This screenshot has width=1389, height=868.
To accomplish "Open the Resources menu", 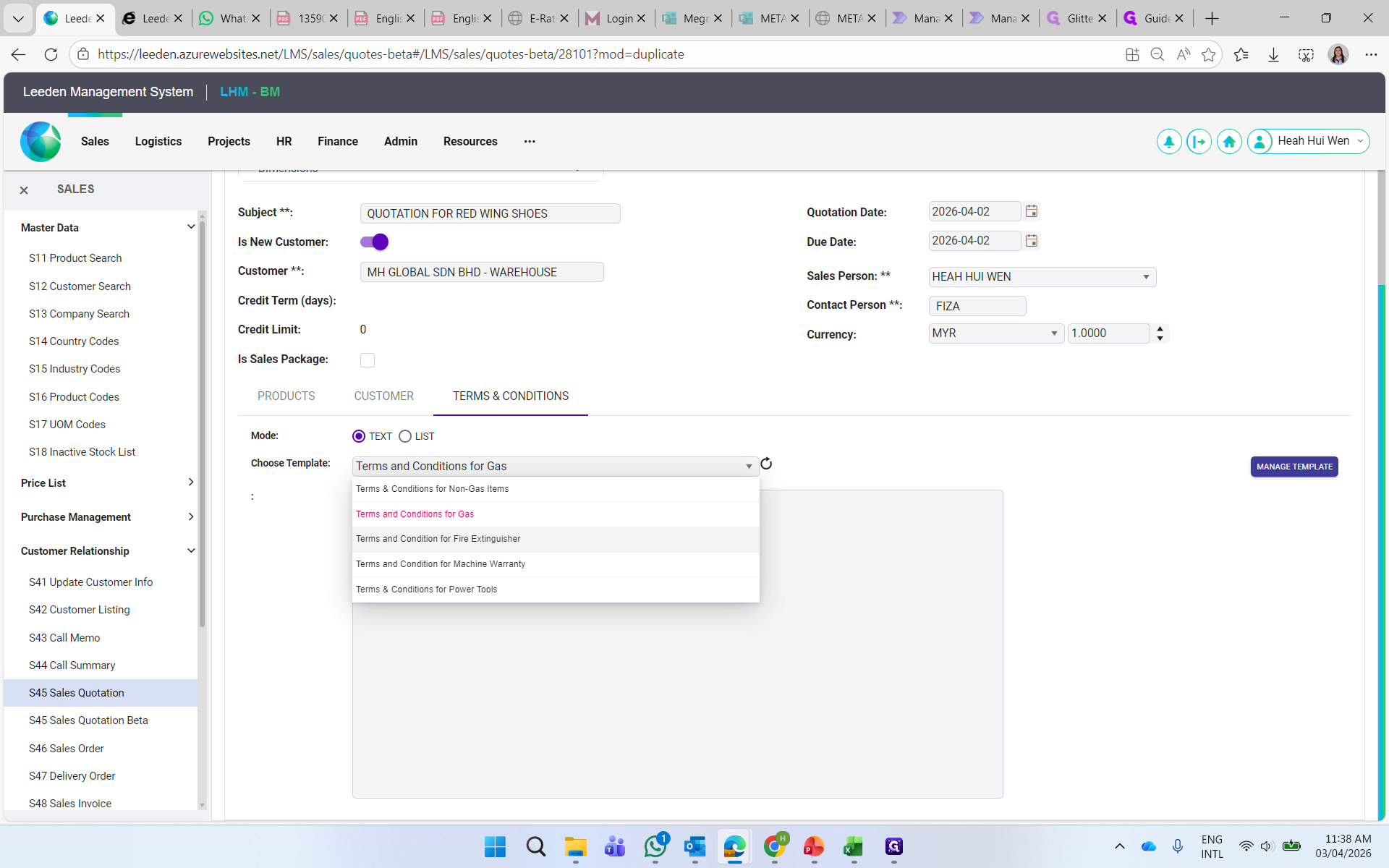I will pyautogui.click(x=470, y=142).
